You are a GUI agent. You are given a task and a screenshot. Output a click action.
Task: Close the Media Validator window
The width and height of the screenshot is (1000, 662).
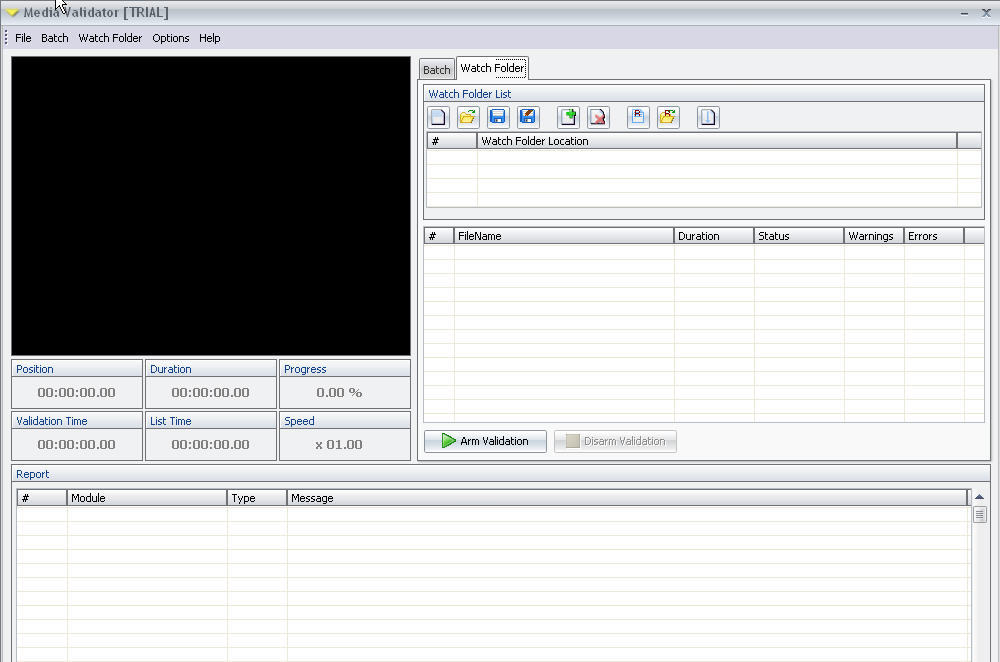(x=986, y=13)
